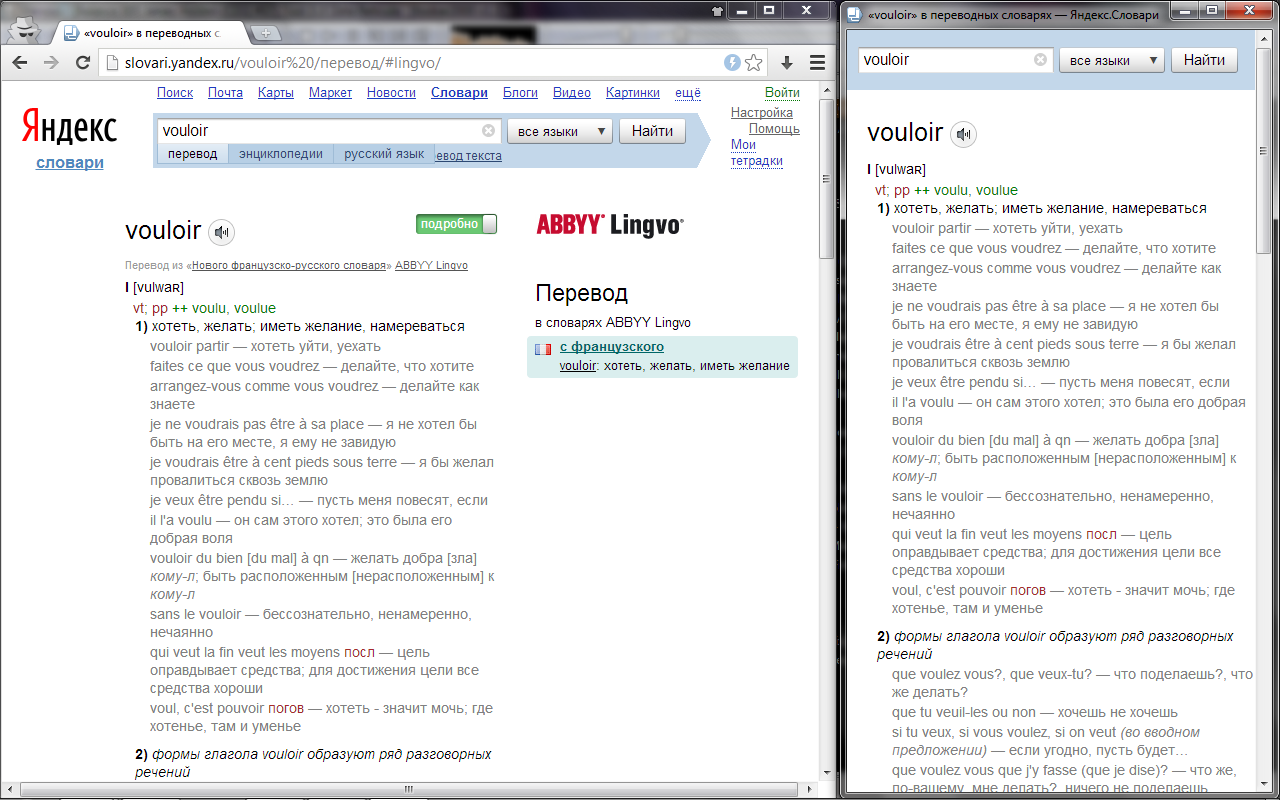
Task: Select the перевод tab
Action: tap(193, 154)
